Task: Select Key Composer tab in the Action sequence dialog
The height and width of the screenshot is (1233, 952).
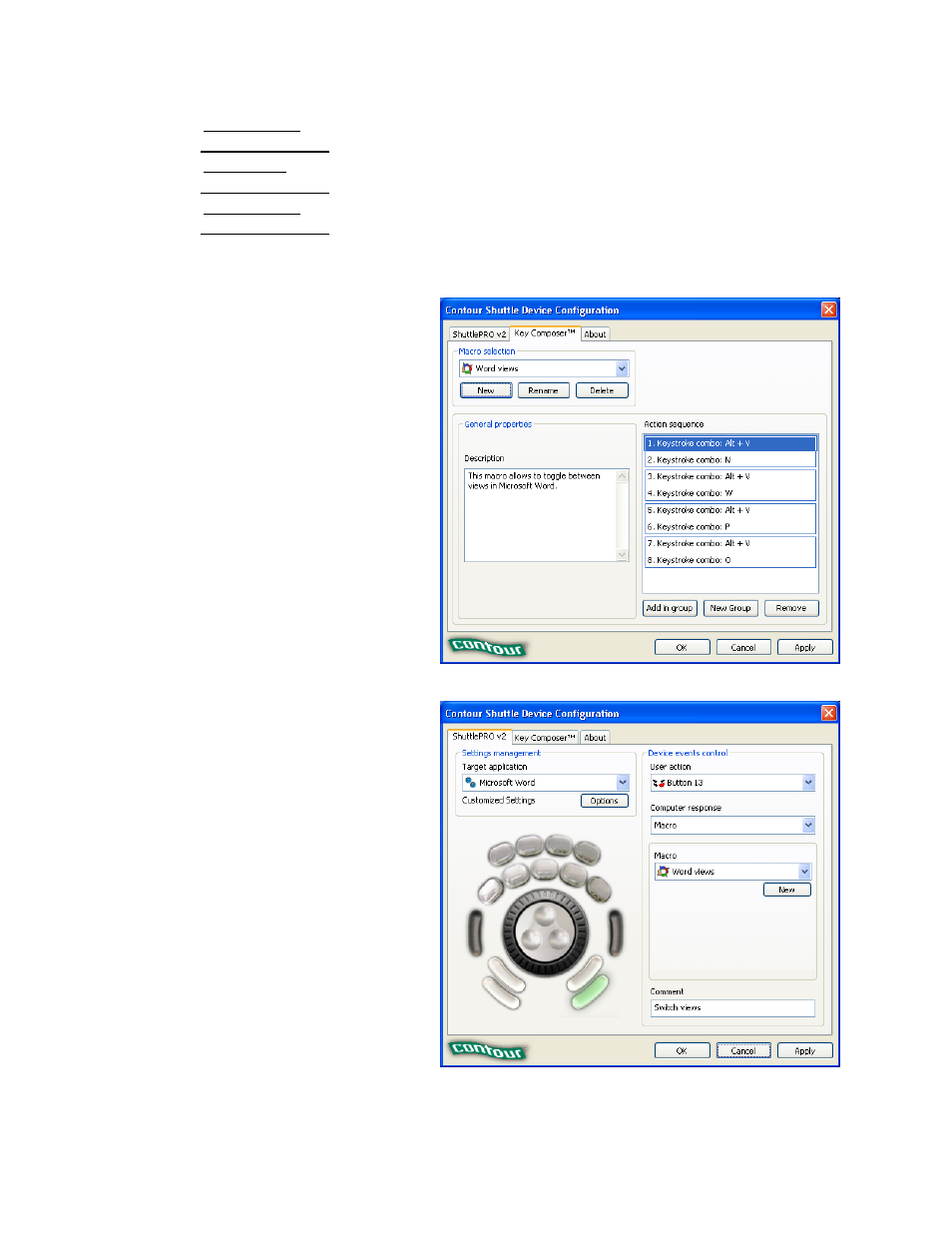Action: point(545,333)
